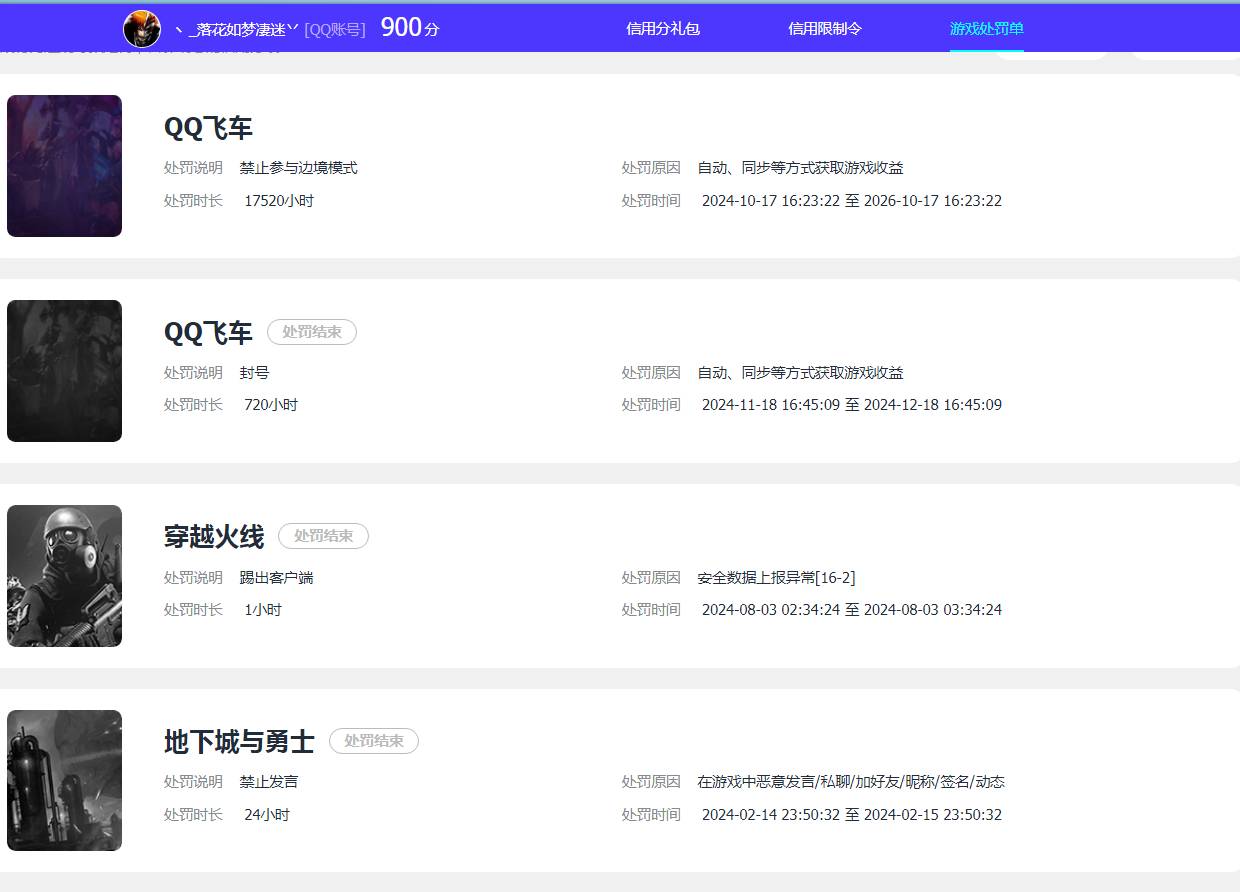
Task: Open the 穿越火线 gas mask soldier thumbnail
Action: click(x=64, y=576)
